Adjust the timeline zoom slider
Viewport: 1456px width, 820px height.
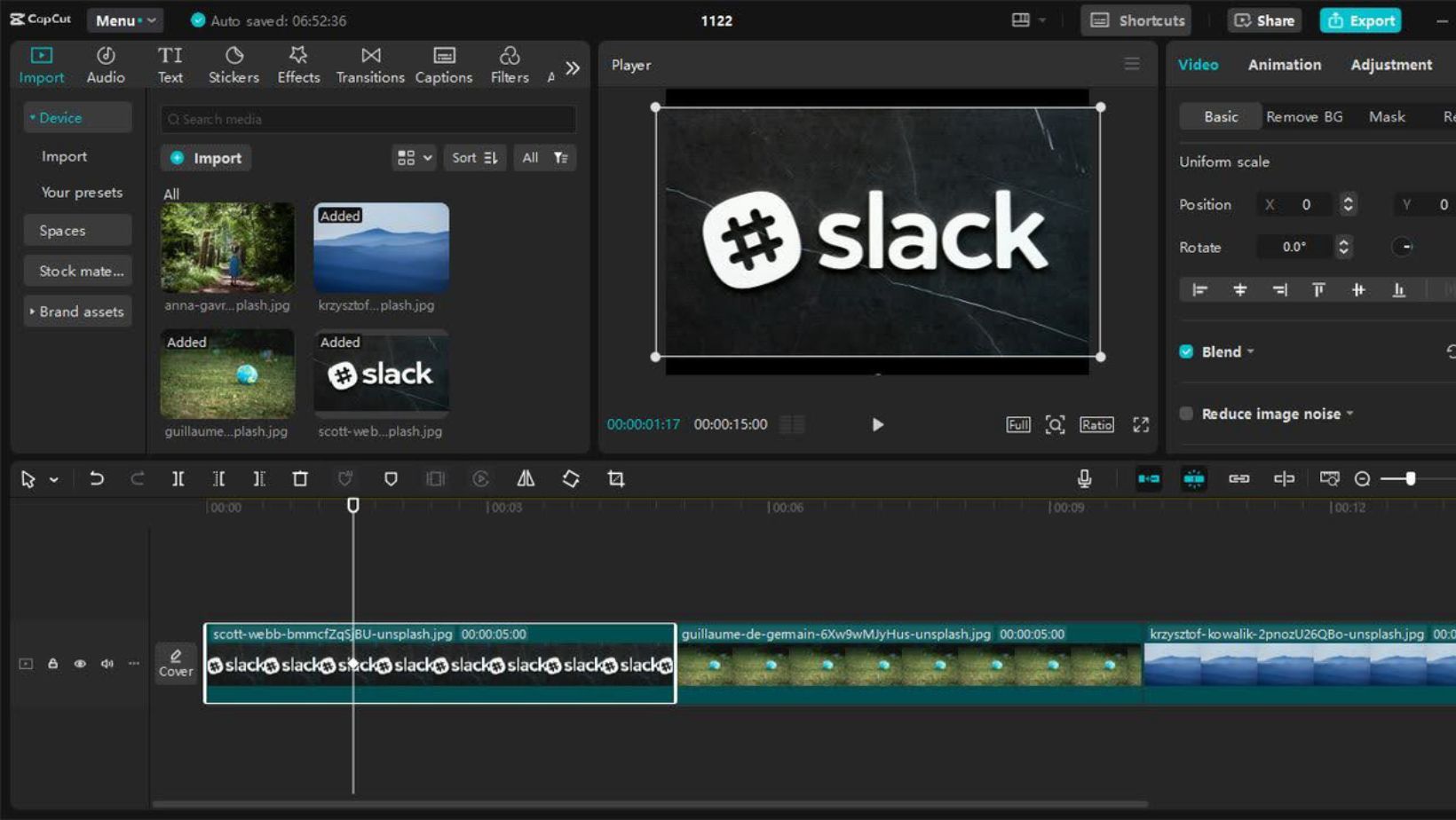coord(1410,479)
